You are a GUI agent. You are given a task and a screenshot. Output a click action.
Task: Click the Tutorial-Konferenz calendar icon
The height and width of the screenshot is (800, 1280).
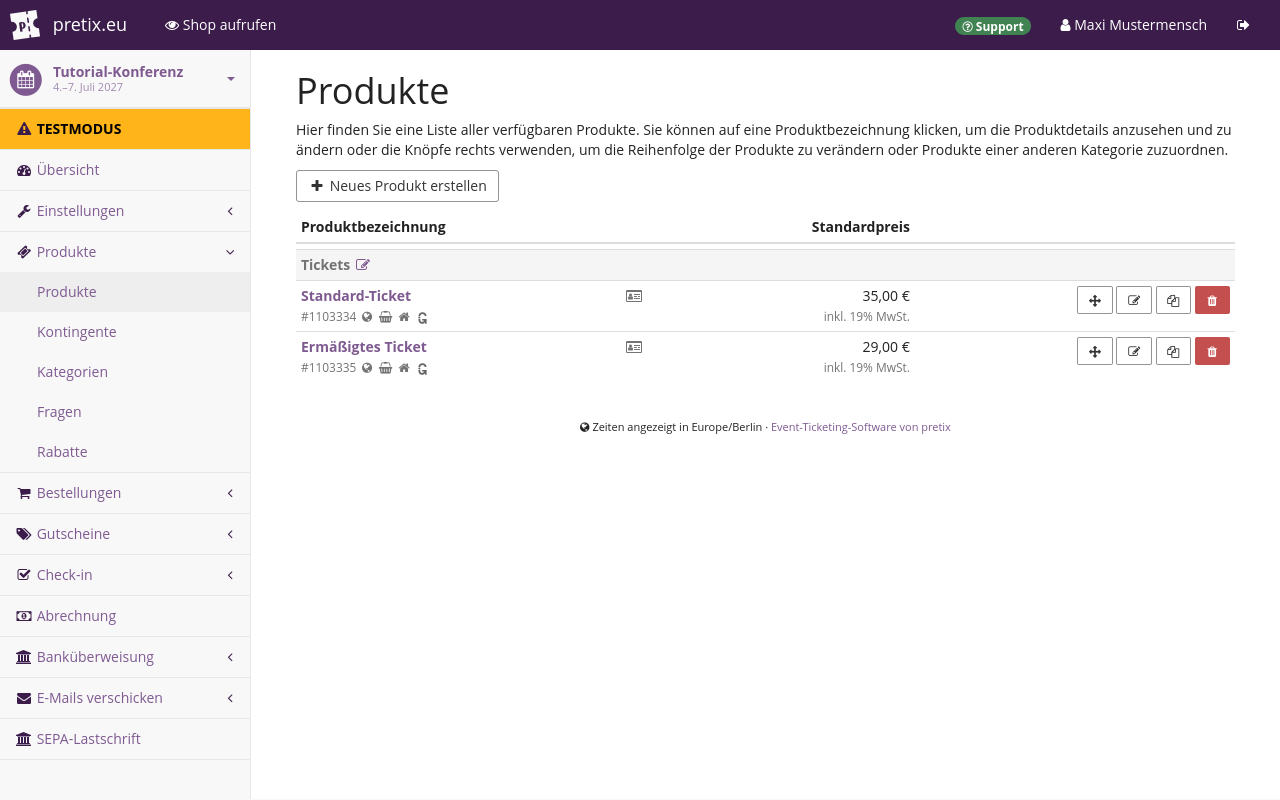[26, 79]
